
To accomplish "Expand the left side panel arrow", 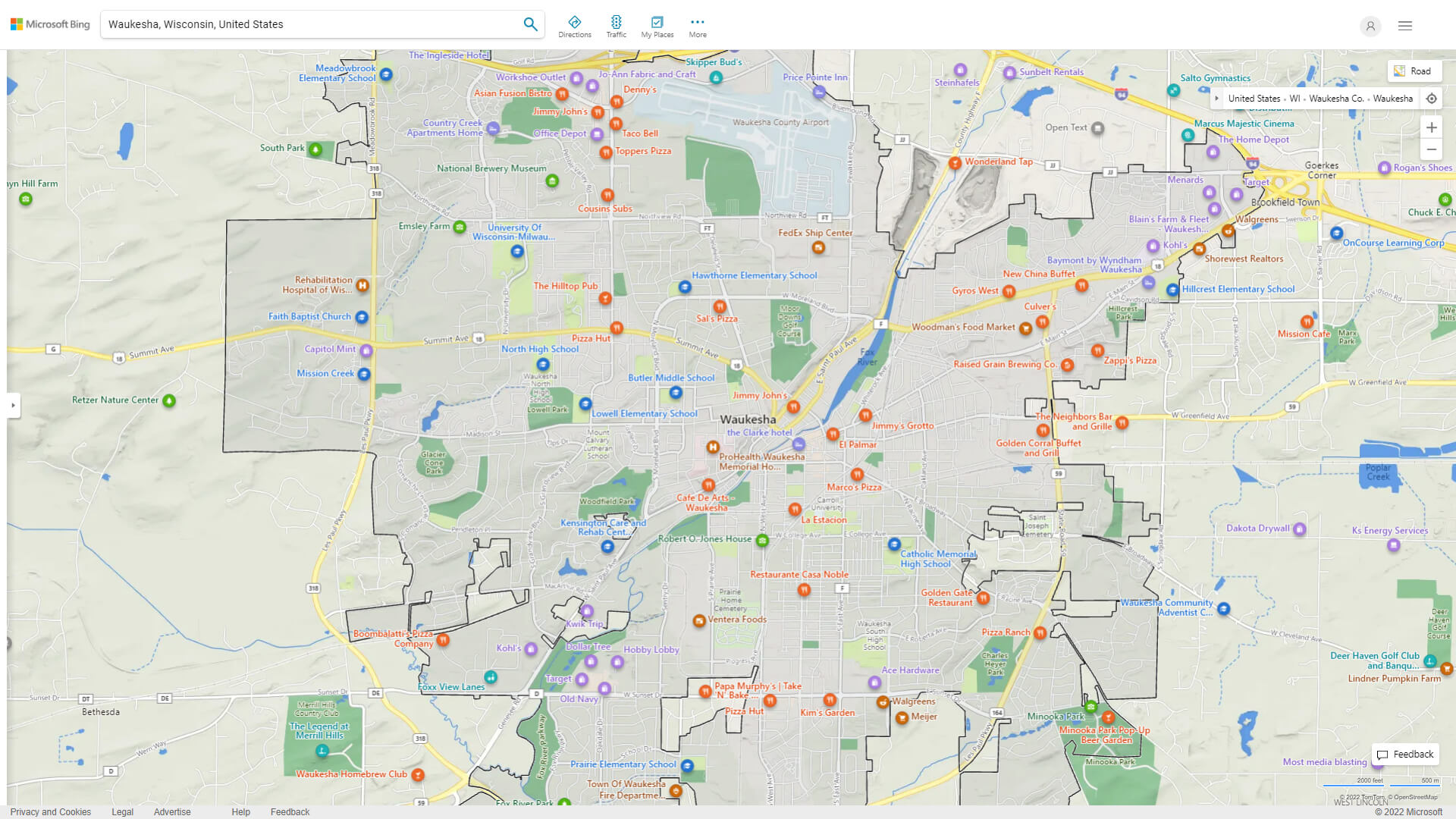I will pos(14,406).
